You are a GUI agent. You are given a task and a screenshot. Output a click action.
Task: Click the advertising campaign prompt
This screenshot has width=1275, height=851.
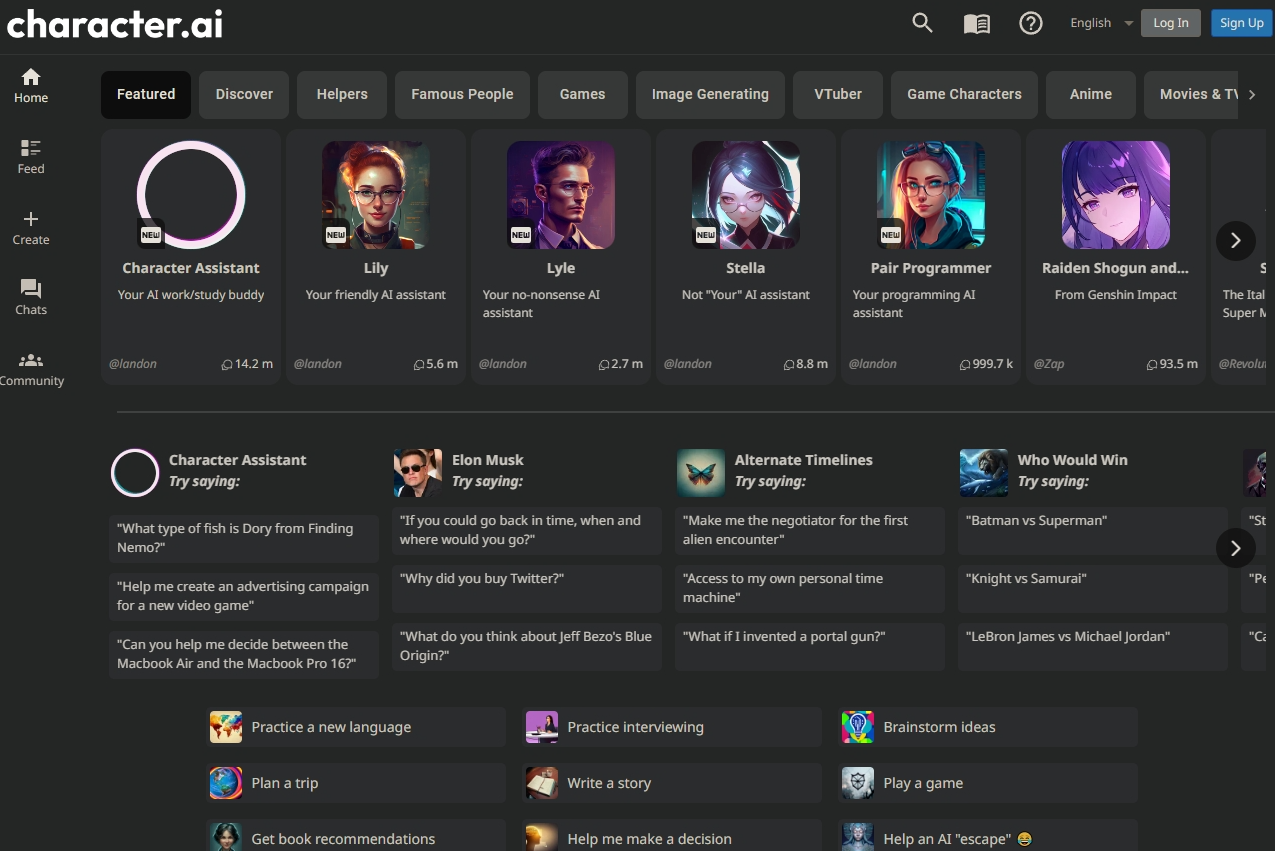click(244, 596)
